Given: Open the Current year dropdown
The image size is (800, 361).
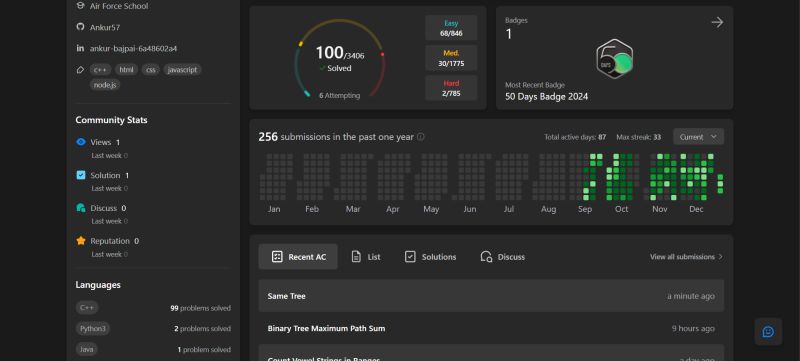Looking at the screenshot, I should (698, 137).
